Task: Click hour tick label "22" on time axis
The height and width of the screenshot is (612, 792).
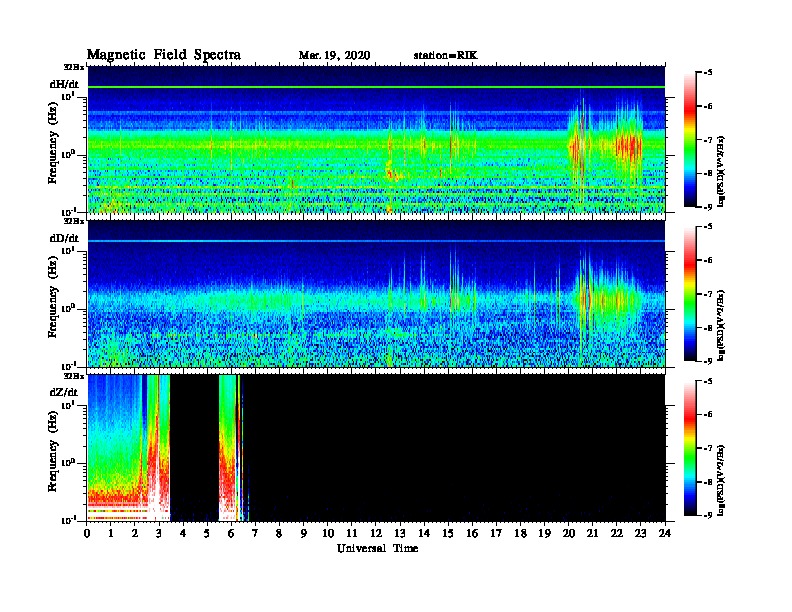Action: click(x=617, y=533)
